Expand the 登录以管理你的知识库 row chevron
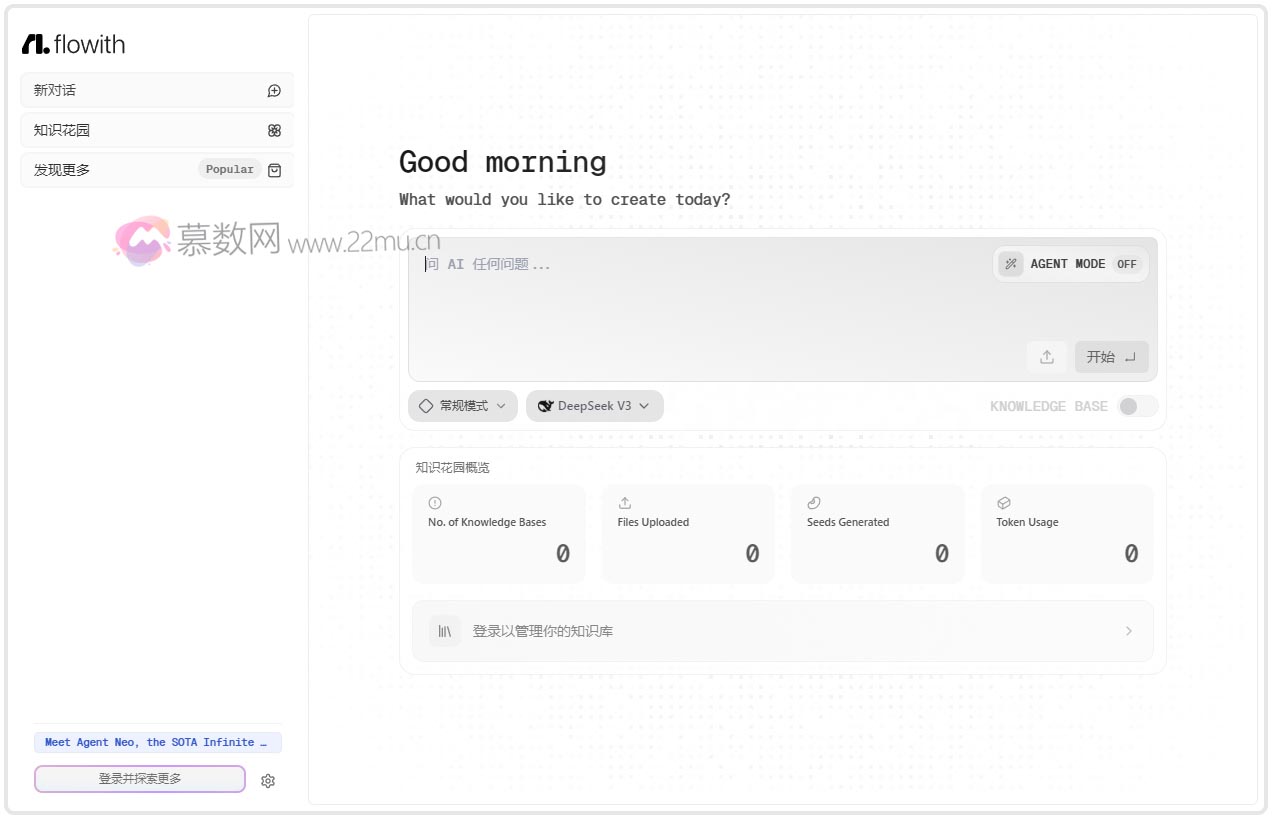This screenshot has height=819, width=1272. tap(1129, 631)
